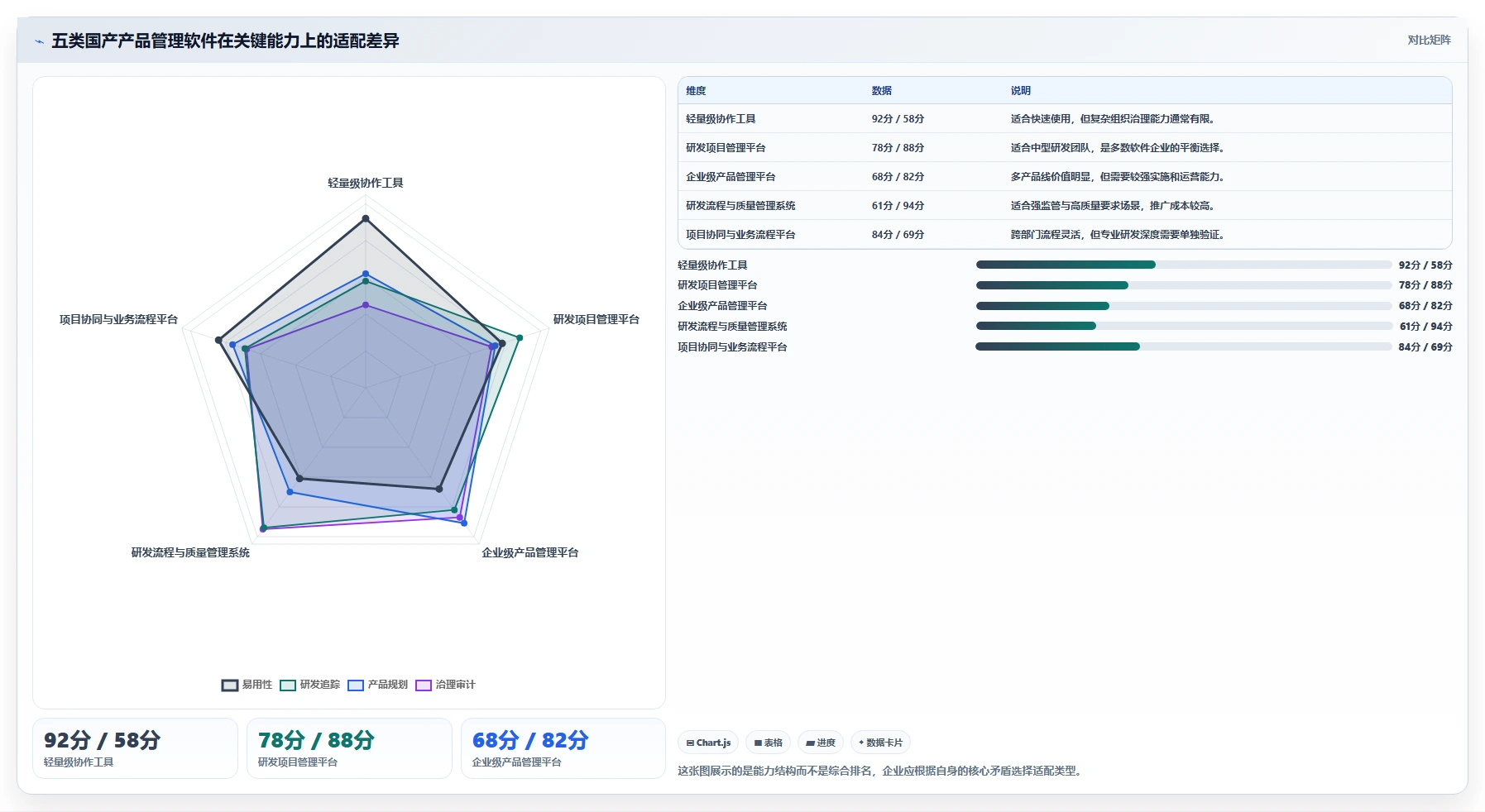Click the 企业级产品管理平台 radar axis label
1485x812 pixels.
(530, 552)
